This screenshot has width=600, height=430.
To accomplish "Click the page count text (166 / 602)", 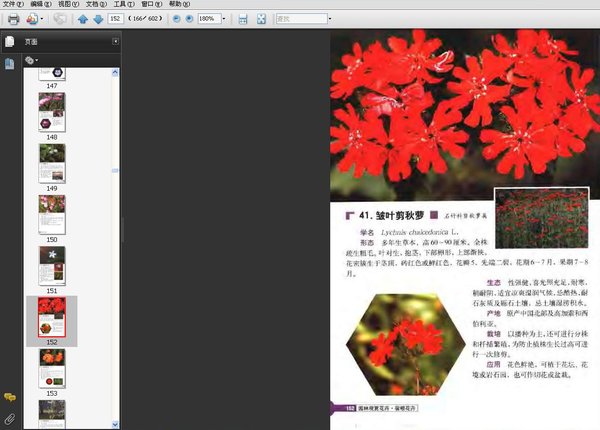I will (145, 18).
